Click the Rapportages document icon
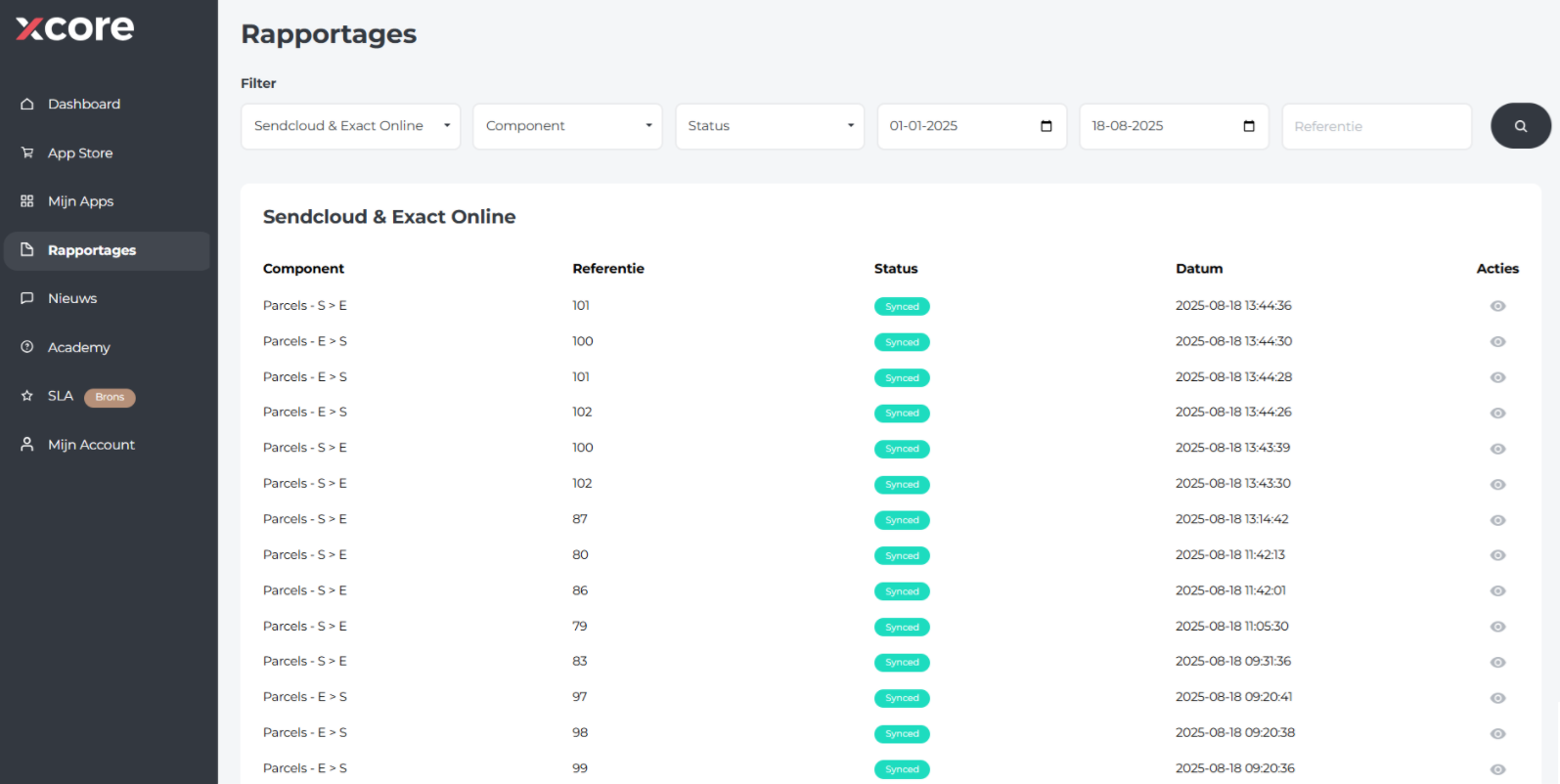 [x=27, y=250]
